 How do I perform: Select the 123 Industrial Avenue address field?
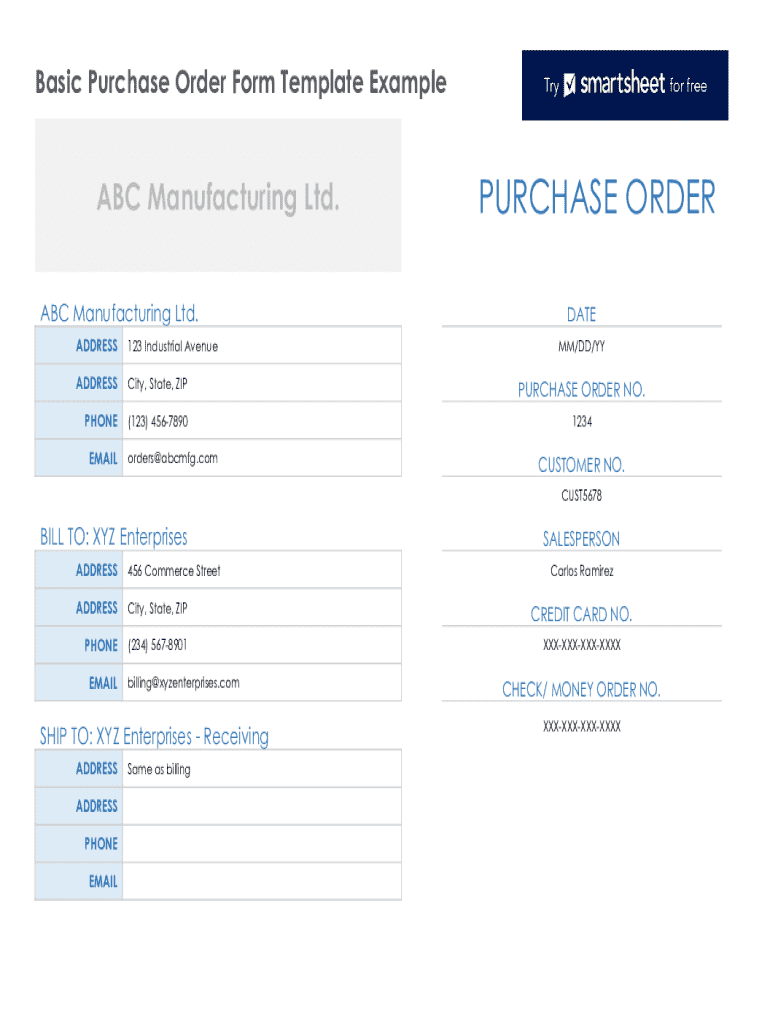click(261, 346)
